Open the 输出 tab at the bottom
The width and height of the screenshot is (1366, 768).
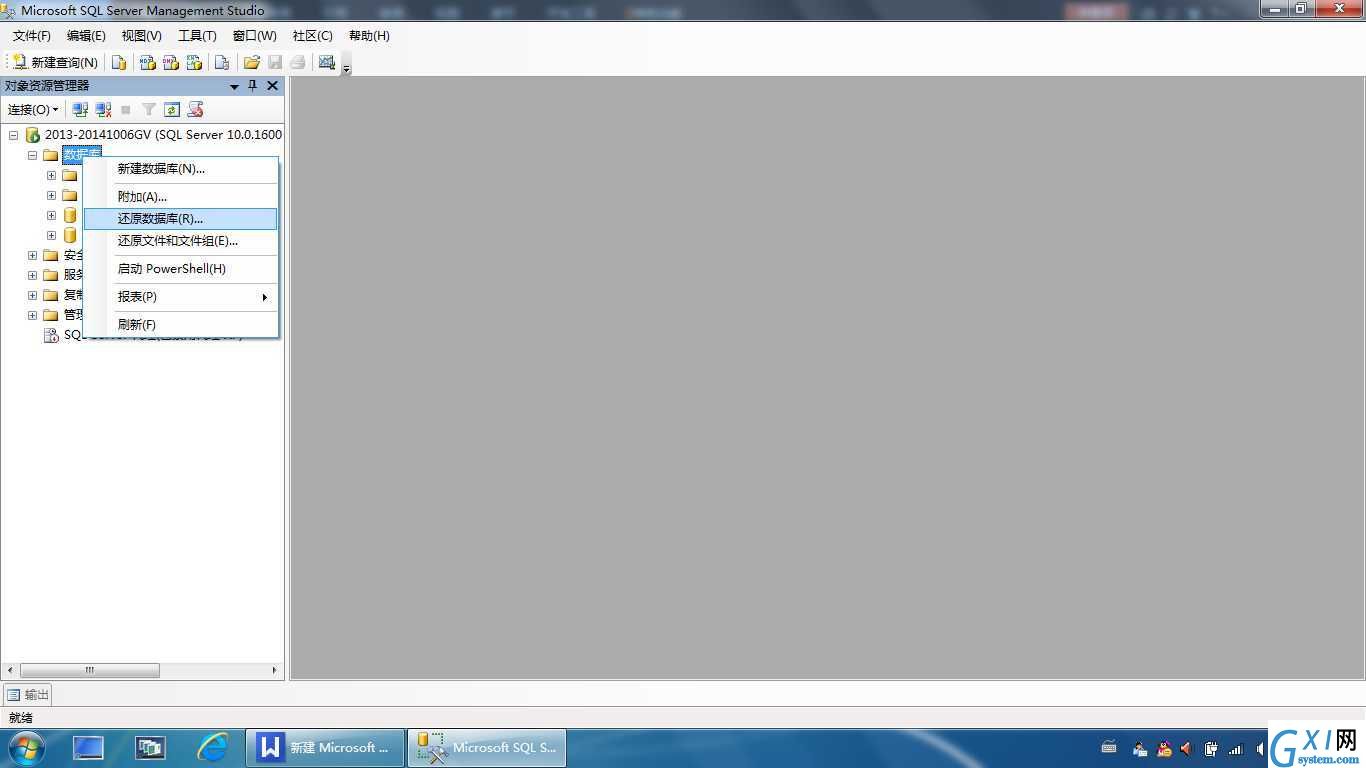pos(28,695)
